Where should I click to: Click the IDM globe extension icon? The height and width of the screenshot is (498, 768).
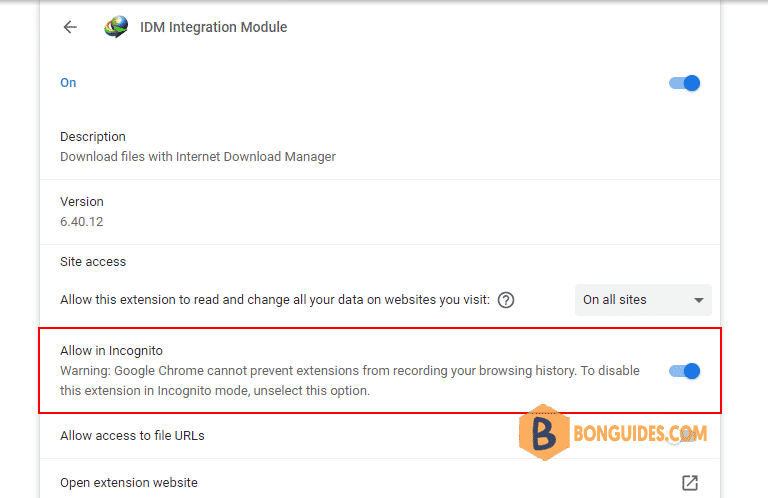click(x=116, y=27)
